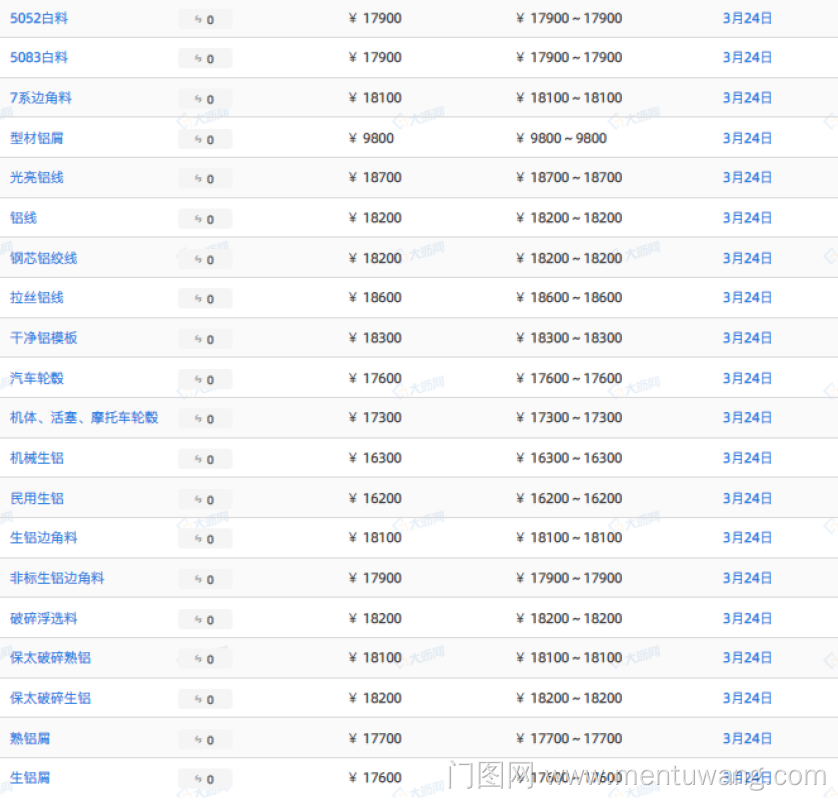Click the change indicator in 汽车轮毂 row
838x800 pixels.
coord(205,379)
